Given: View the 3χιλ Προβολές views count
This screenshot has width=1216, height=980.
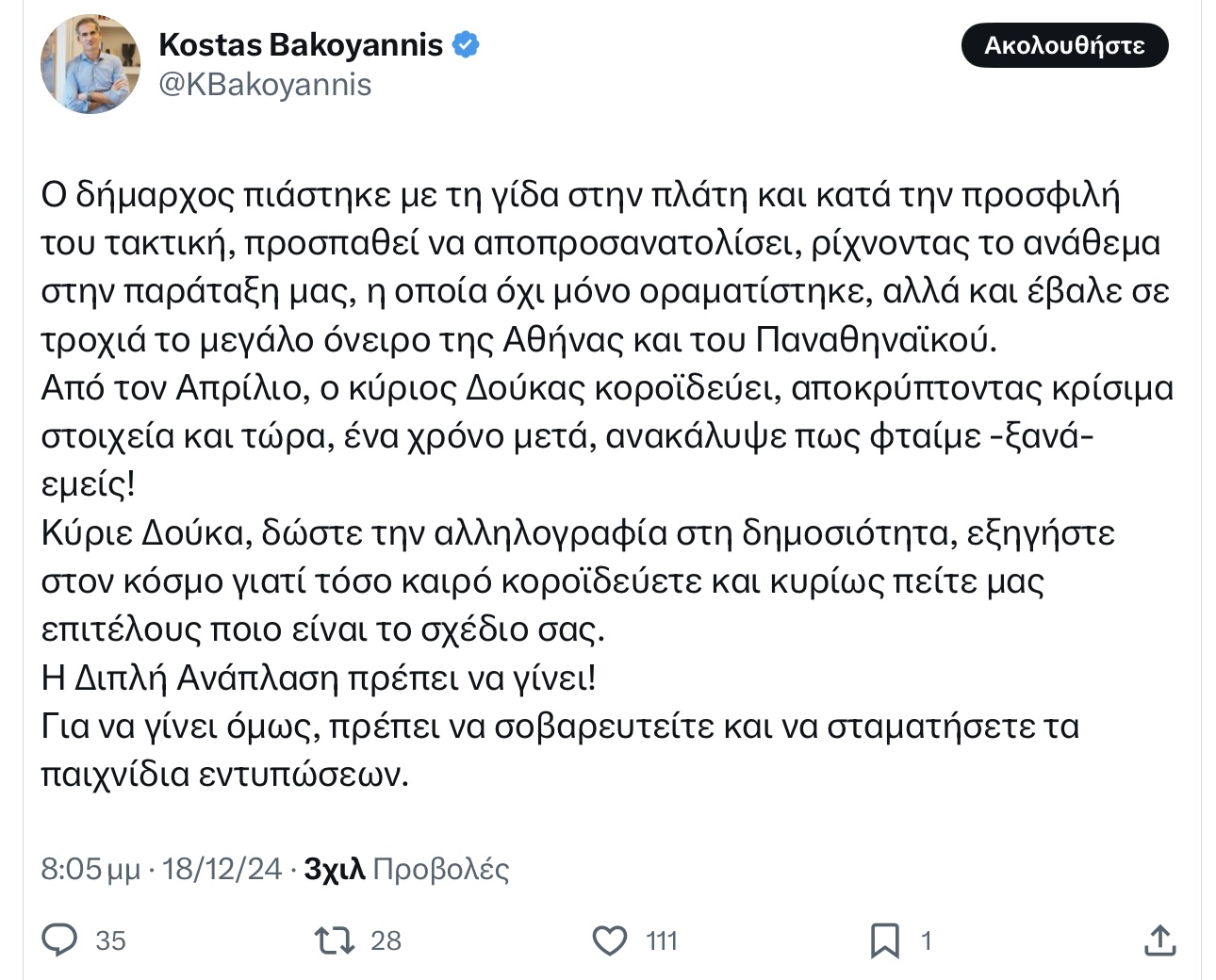Looking at the screenshot, I should (406, 868).
